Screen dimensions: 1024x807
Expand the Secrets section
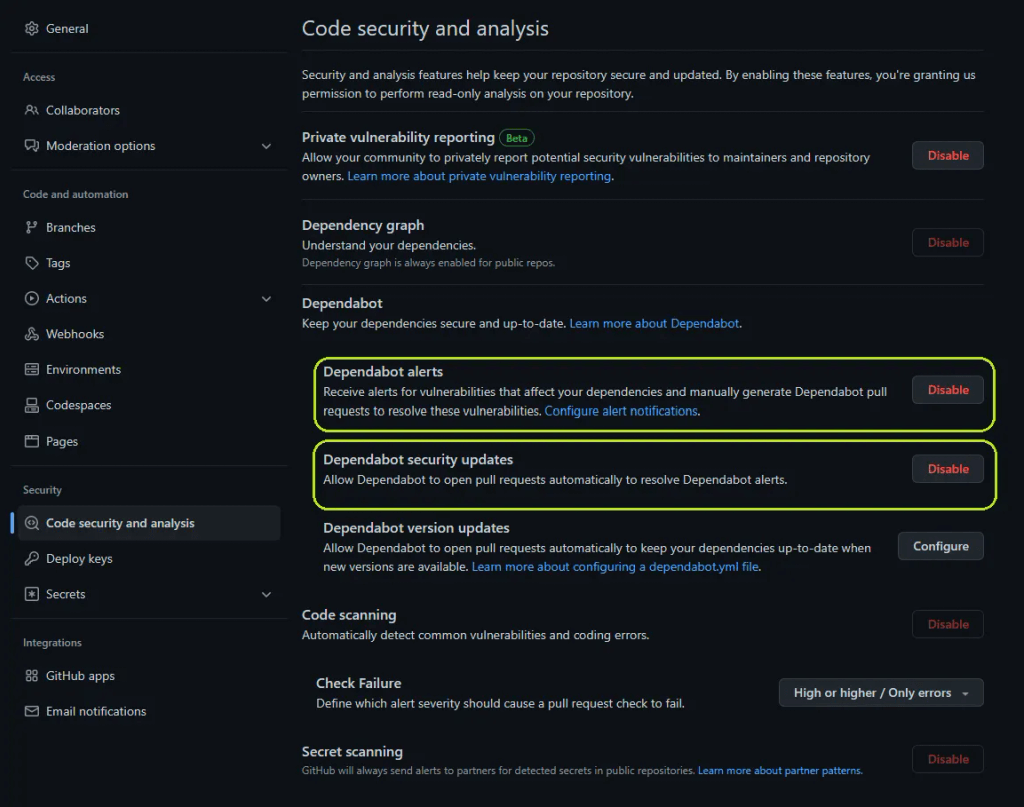pyautogui.click(x=266, y=593)
